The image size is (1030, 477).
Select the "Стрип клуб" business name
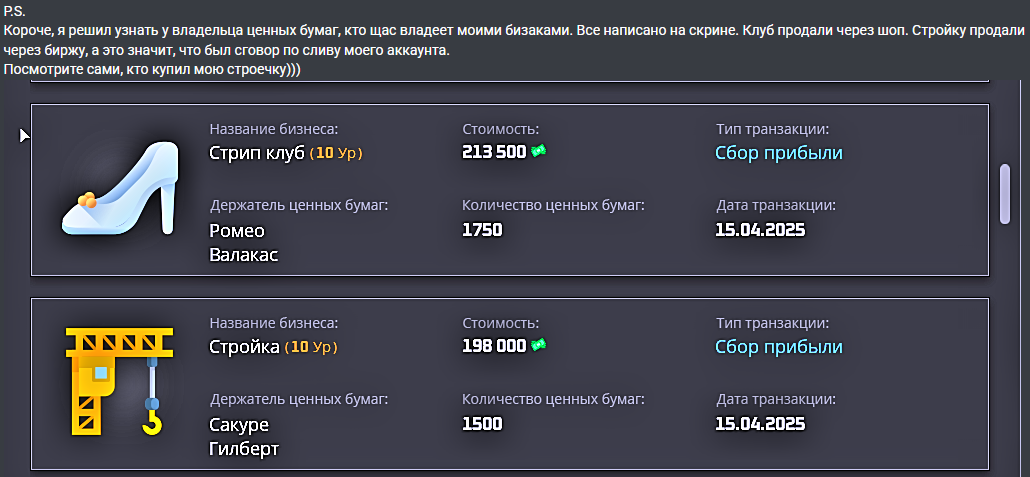coord(255,153)
